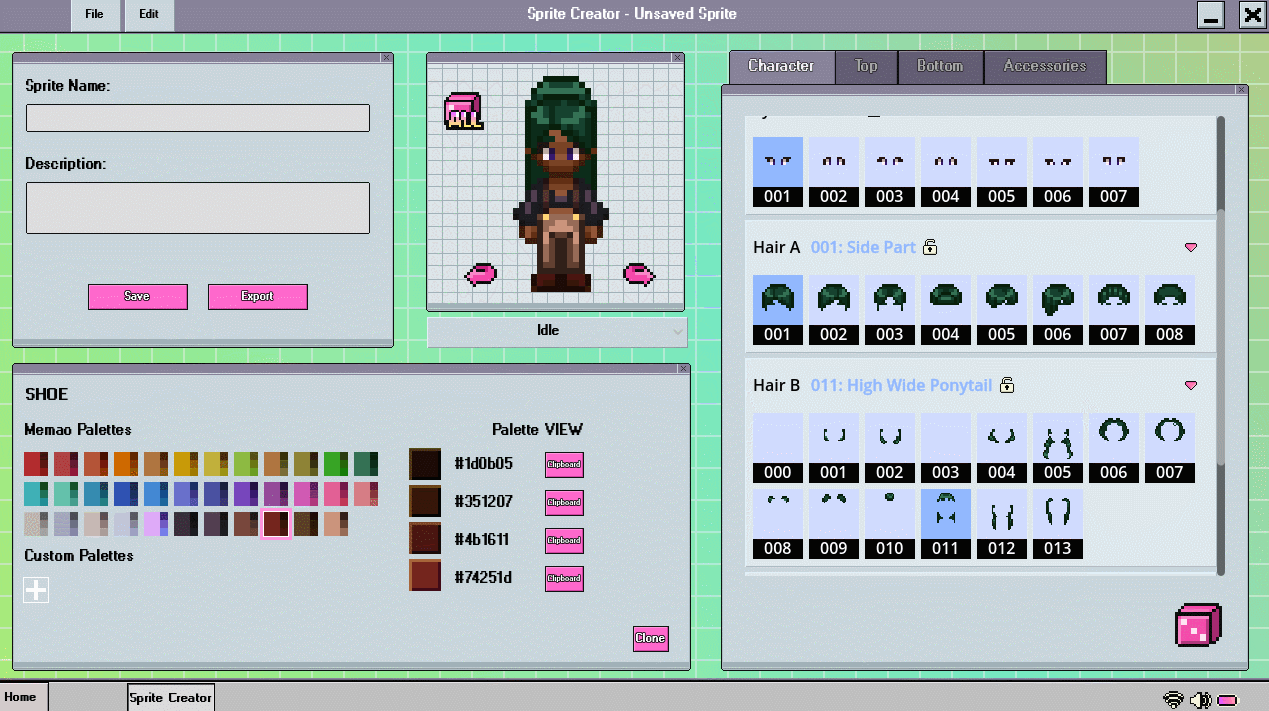Screen dimensions: 1269x711
Task: Click the Export button
Action: pyautogui.click(x=258, y=297)
